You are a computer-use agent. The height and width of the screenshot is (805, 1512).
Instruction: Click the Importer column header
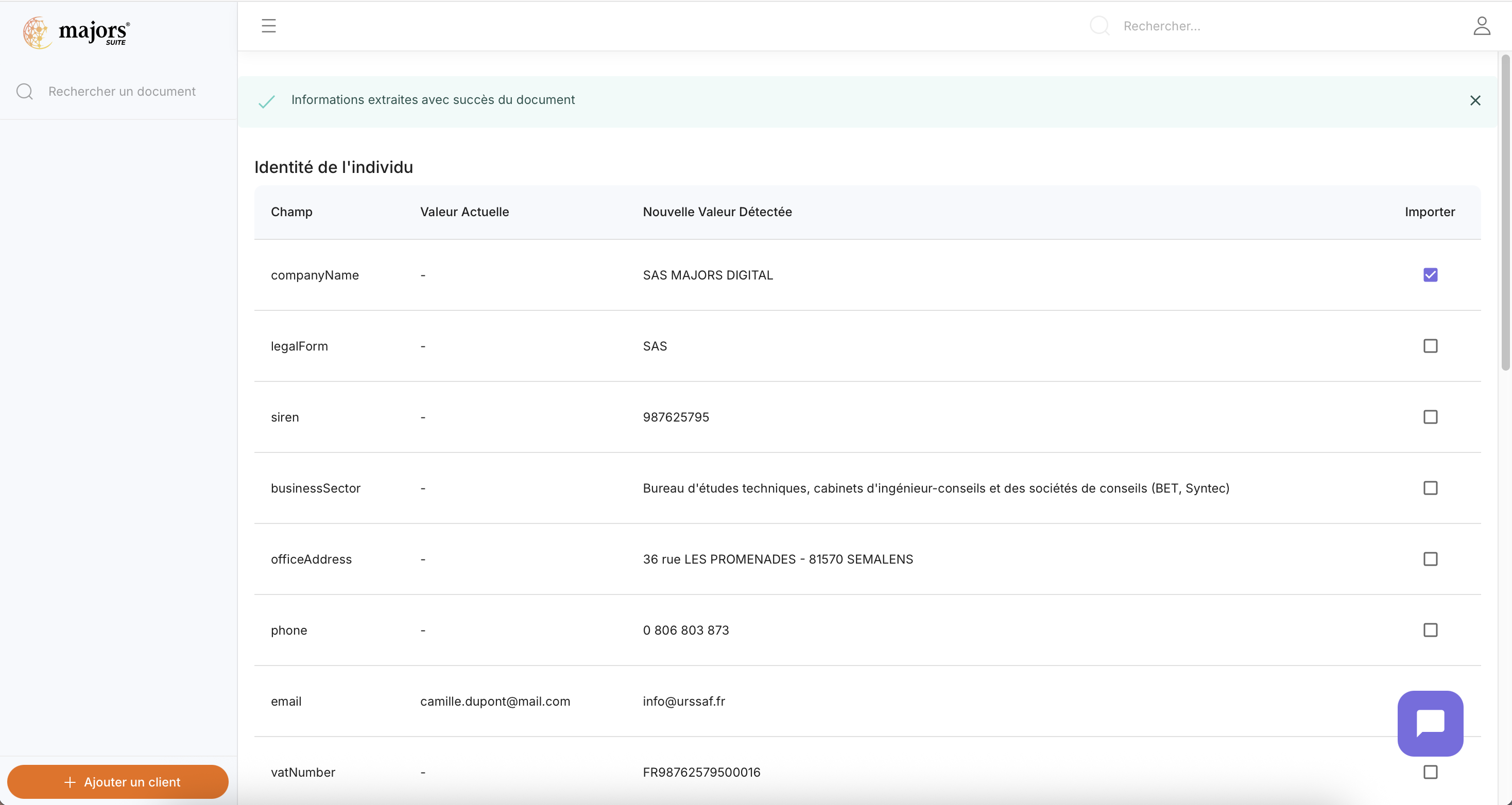[1429, 212]
